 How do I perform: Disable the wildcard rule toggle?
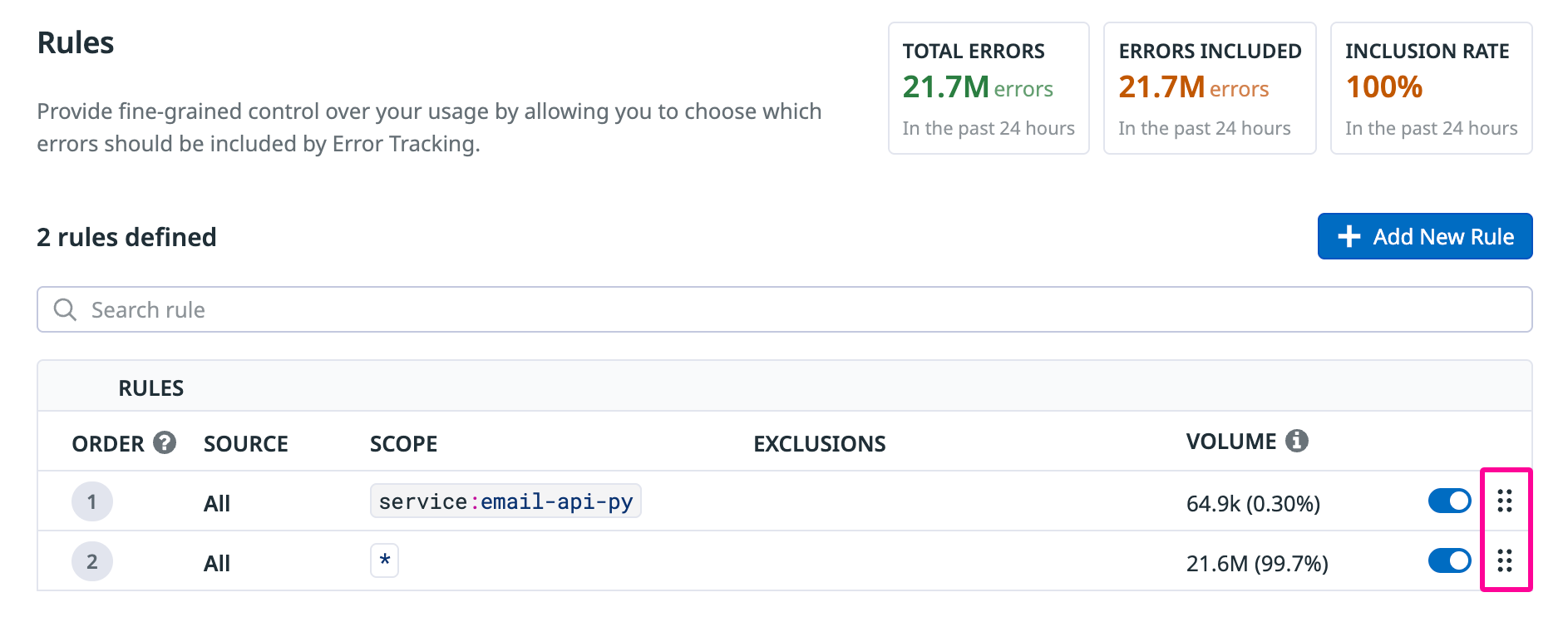pos(1449,560)
